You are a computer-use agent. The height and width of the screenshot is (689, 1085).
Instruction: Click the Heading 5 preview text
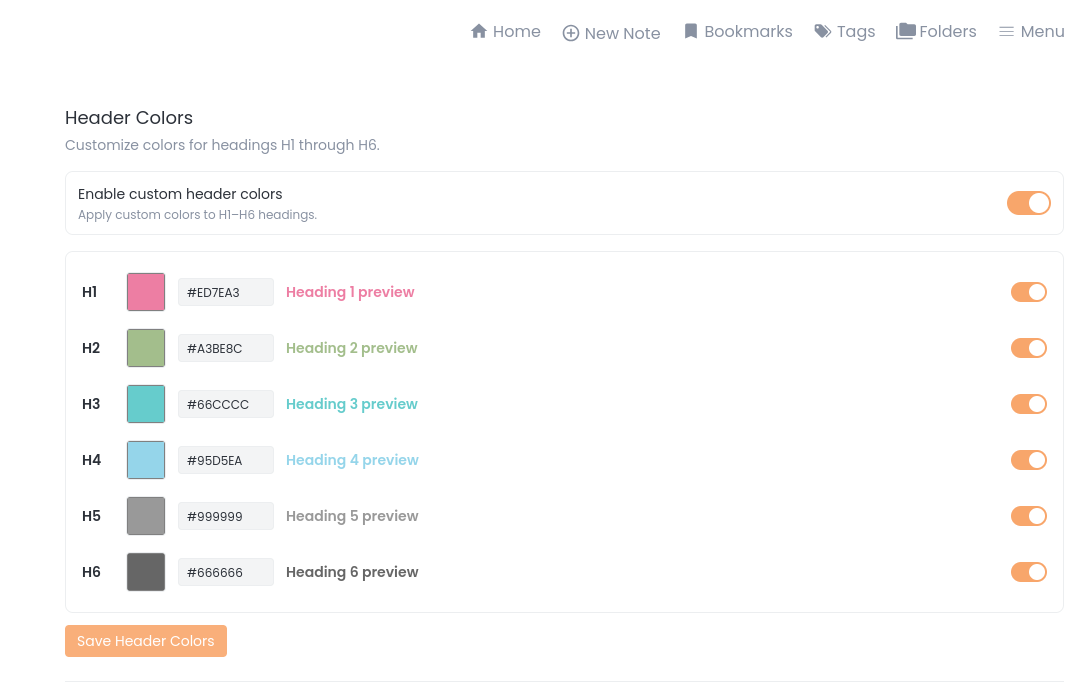[x=352, y=516]
